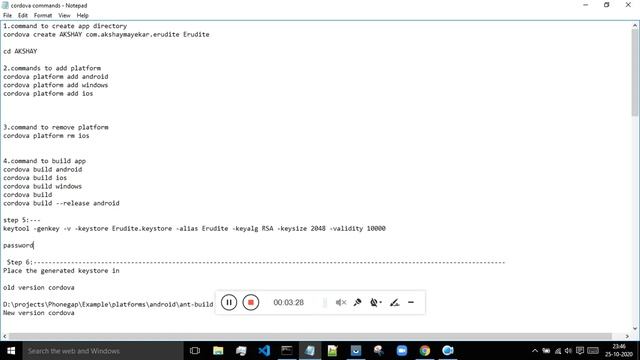Pause the screen recording

229,302
